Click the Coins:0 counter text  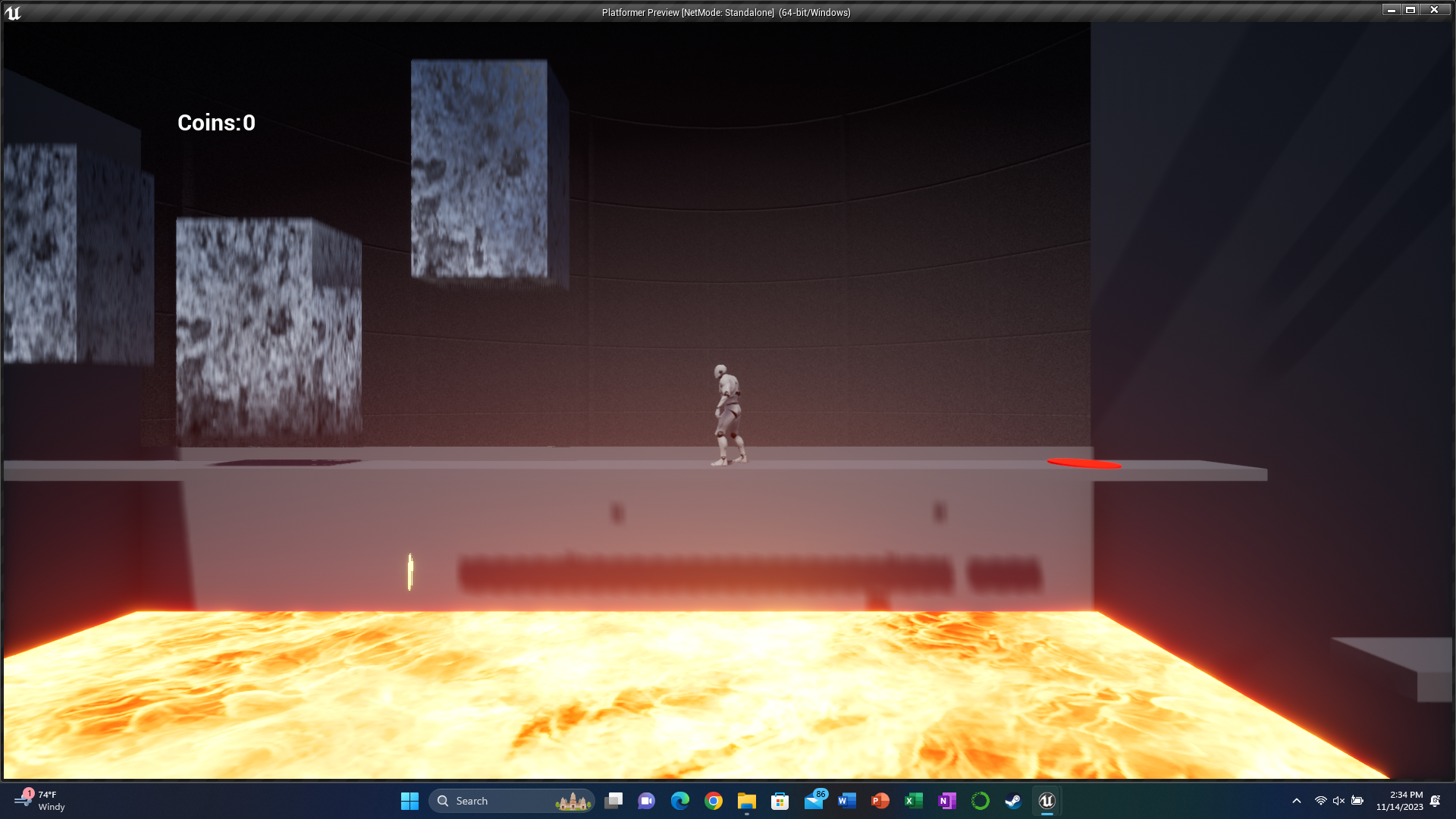pyautogui.click(x=216, y=123)
